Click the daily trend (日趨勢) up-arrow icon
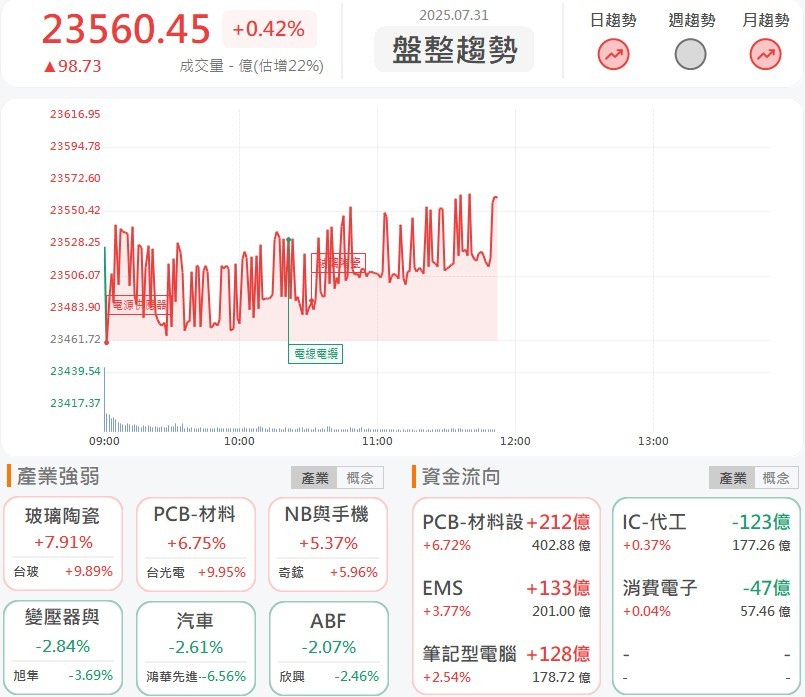Screen dimensions: 805x697 pos(613,54)
